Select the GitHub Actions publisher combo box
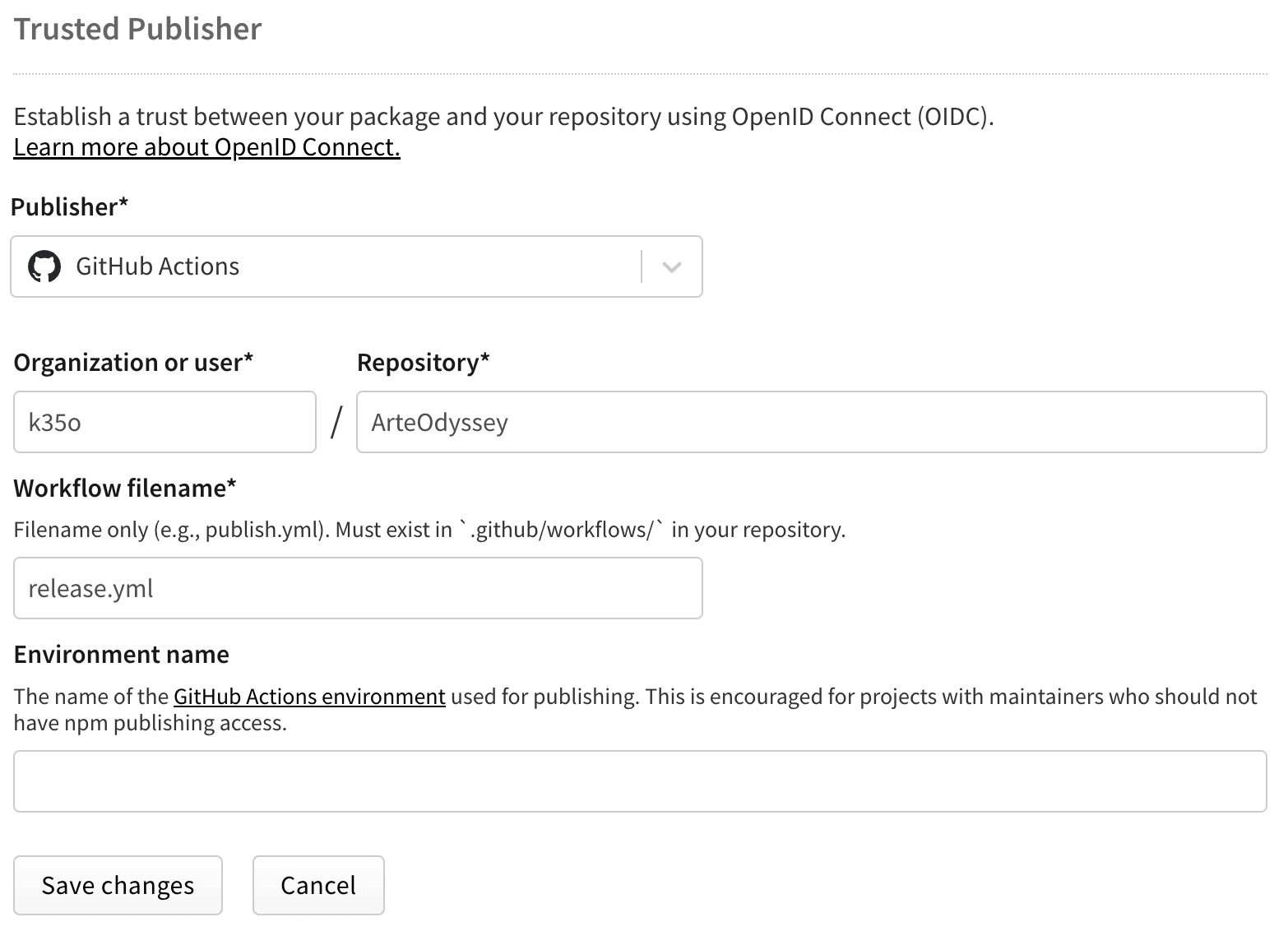Screen dimensions: 1288x931 356,266
